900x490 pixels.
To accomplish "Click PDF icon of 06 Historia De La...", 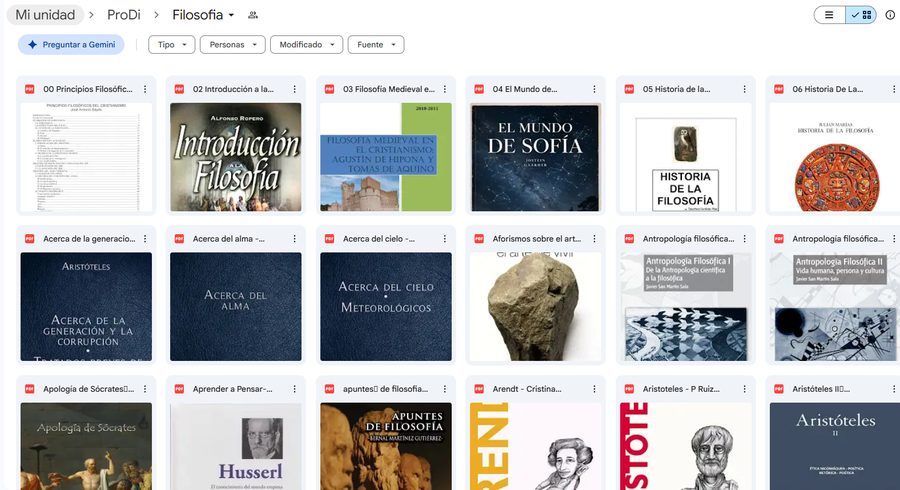I will [x=779, y=89].
